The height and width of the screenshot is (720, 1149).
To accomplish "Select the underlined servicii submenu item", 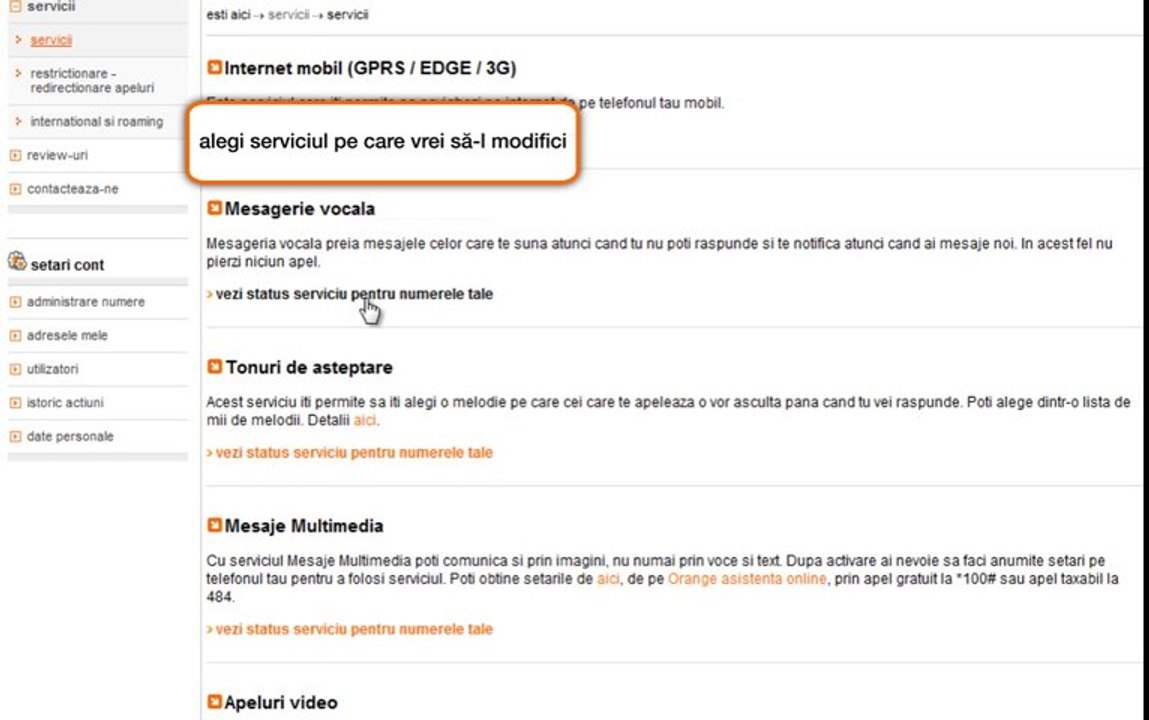I will click(x=51, y=41).
